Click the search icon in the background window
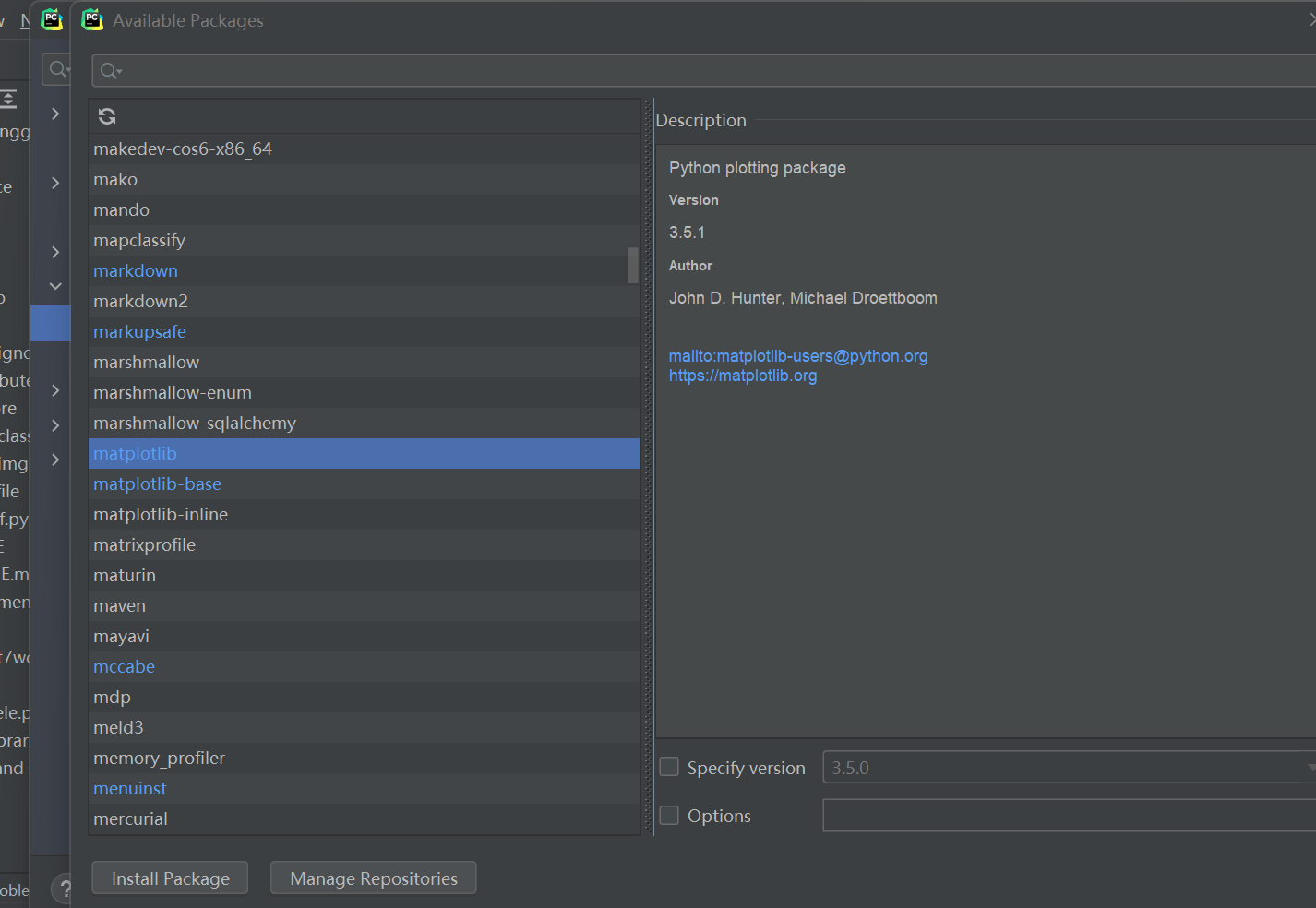The width and height of the screenshot is (1316, 908). click(x=58, y=69)
